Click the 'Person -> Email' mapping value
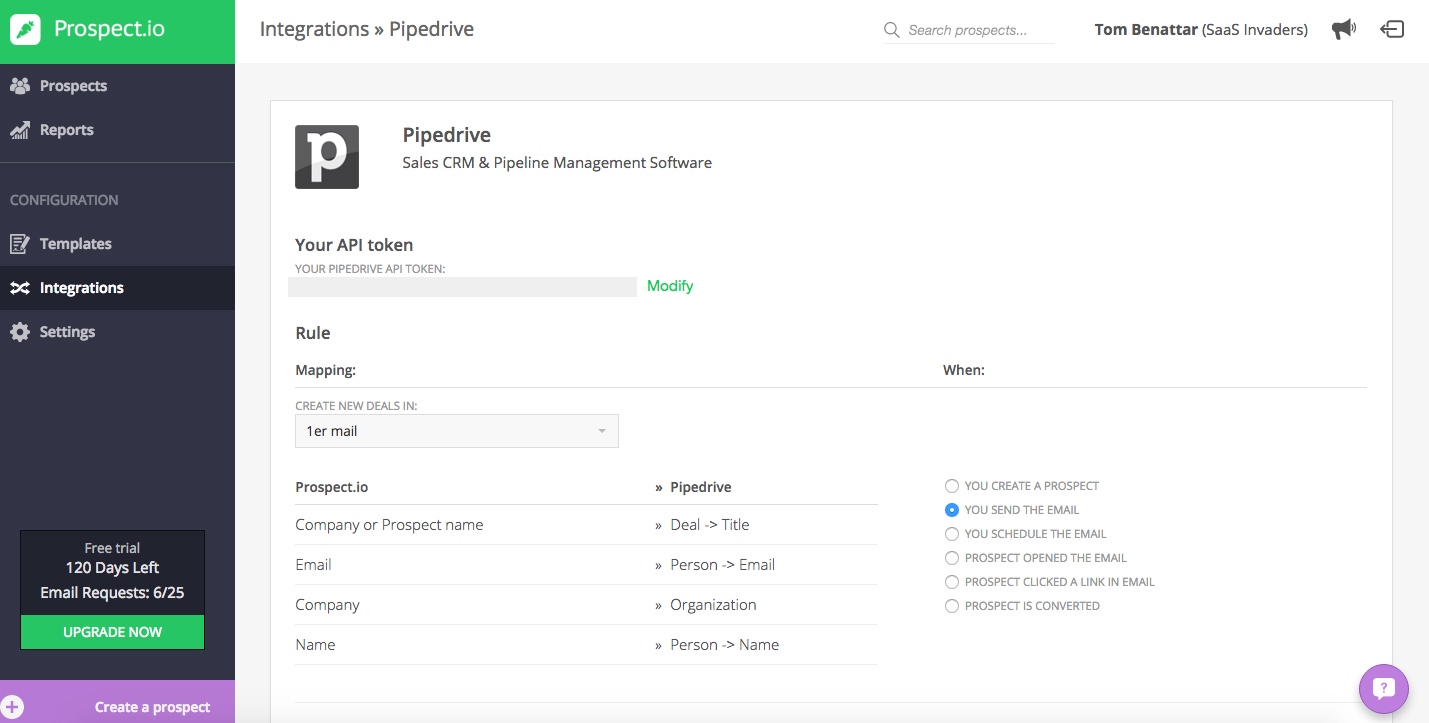The height and width of the screenshot is (723, 1429). pyautogui.click(x=723, y=565)
